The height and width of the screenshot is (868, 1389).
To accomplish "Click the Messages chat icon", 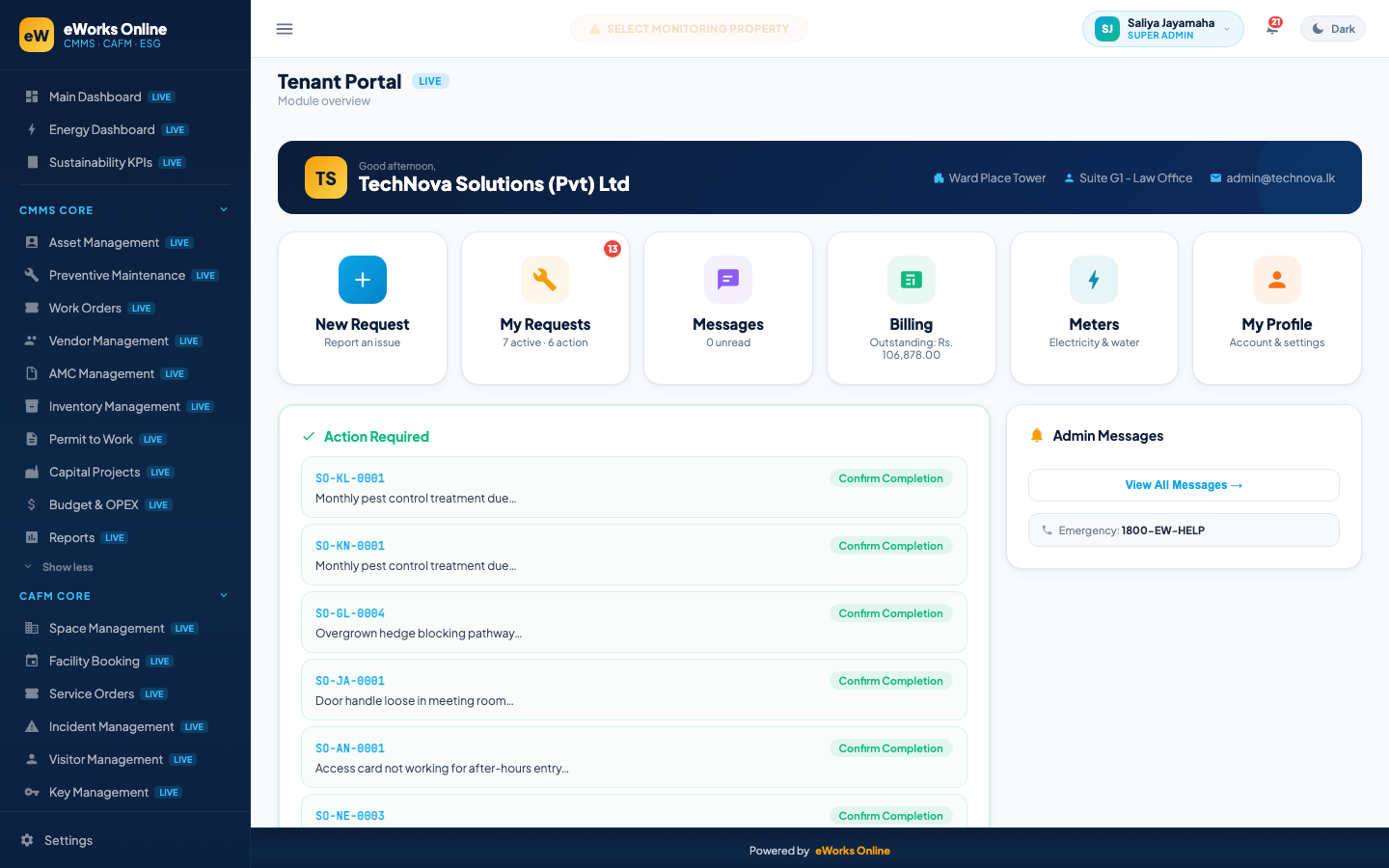I will (728, 280).
